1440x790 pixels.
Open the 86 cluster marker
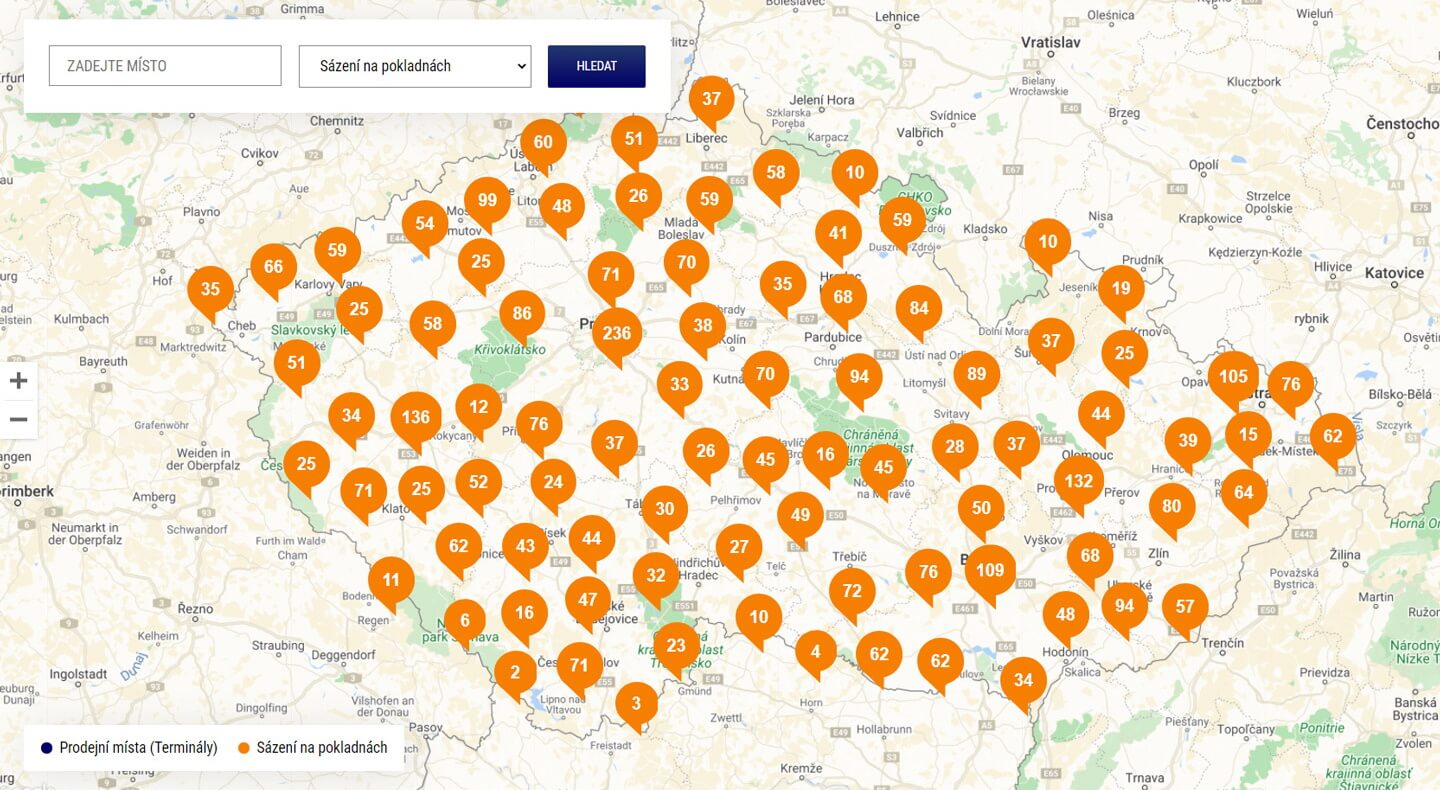(522, 313)
